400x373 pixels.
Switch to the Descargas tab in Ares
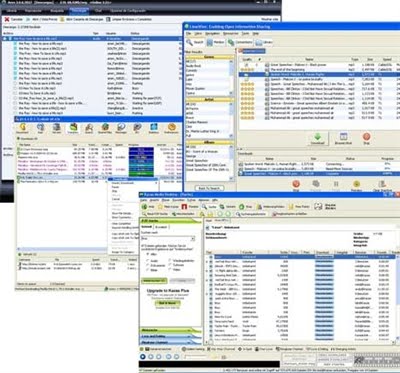point(79,11)
